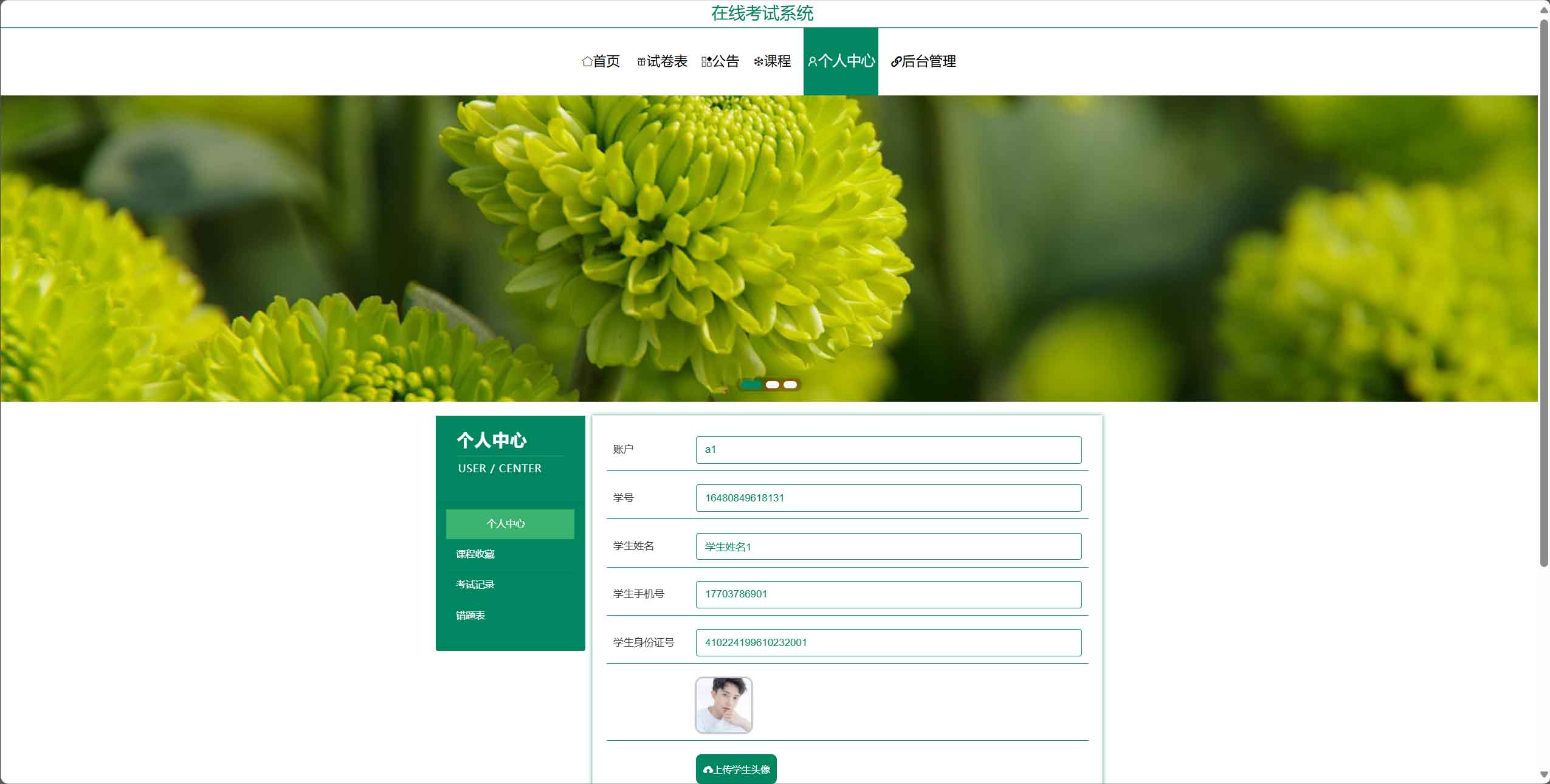
Task: Select the 个人中心 tab in top navigation
Action: tap(841, 61)
